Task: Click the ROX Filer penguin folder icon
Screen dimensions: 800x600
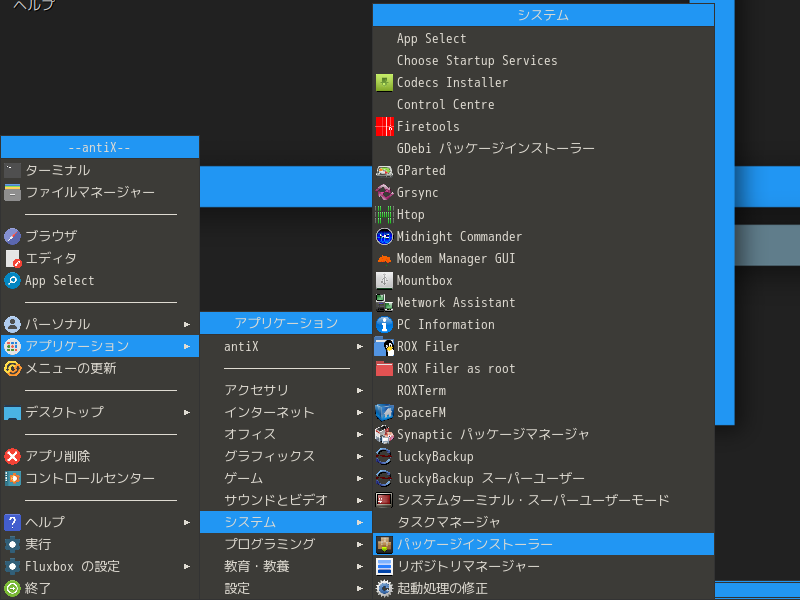Action: (384, 346)
